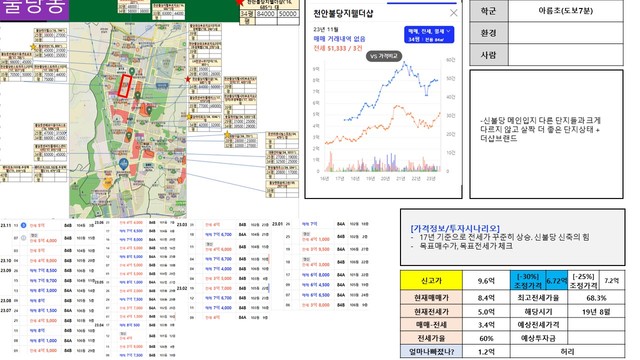Select the 아름초(도보7분) cell
The image size is (640, 360).
point(566,11)
